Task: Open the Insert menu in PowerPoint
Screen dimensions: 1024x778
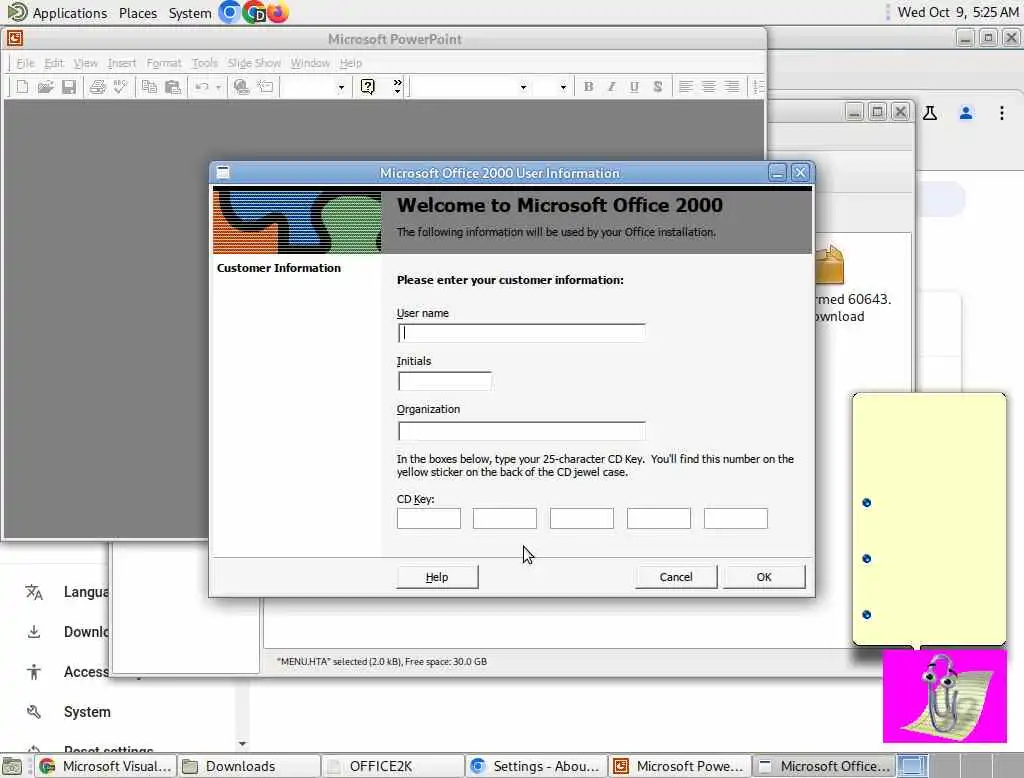Action: [x=121, y=63]
